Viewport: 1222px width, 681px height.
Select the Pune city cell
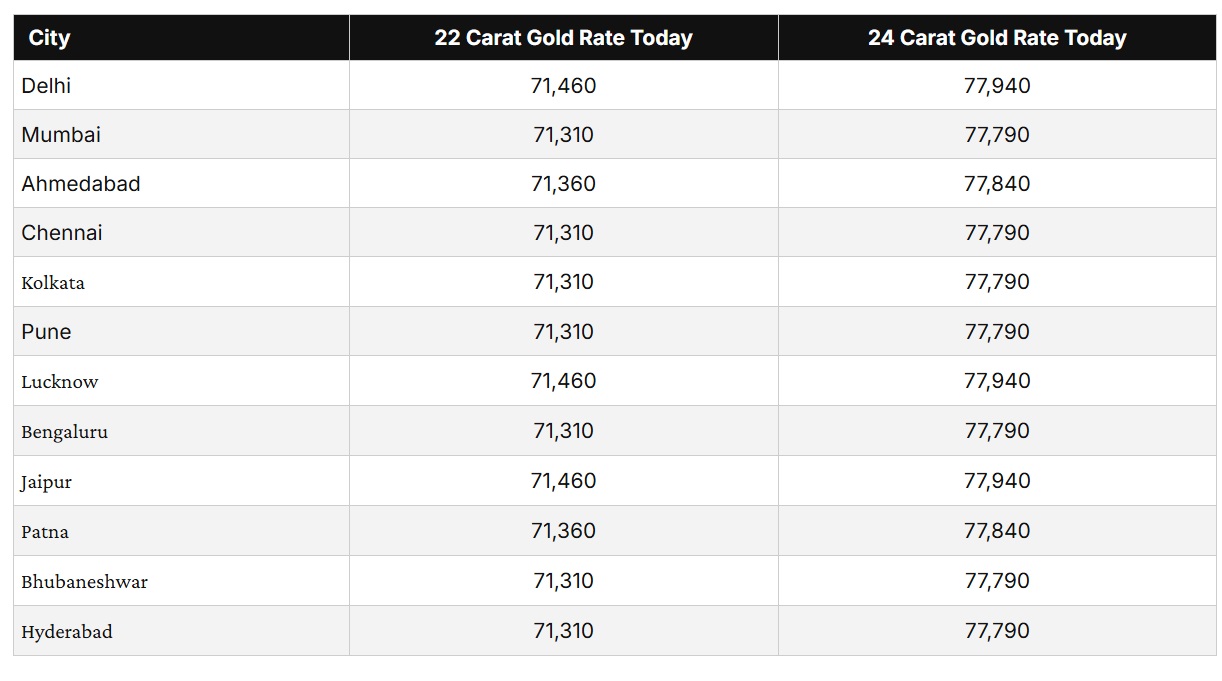tap(46, 332)
